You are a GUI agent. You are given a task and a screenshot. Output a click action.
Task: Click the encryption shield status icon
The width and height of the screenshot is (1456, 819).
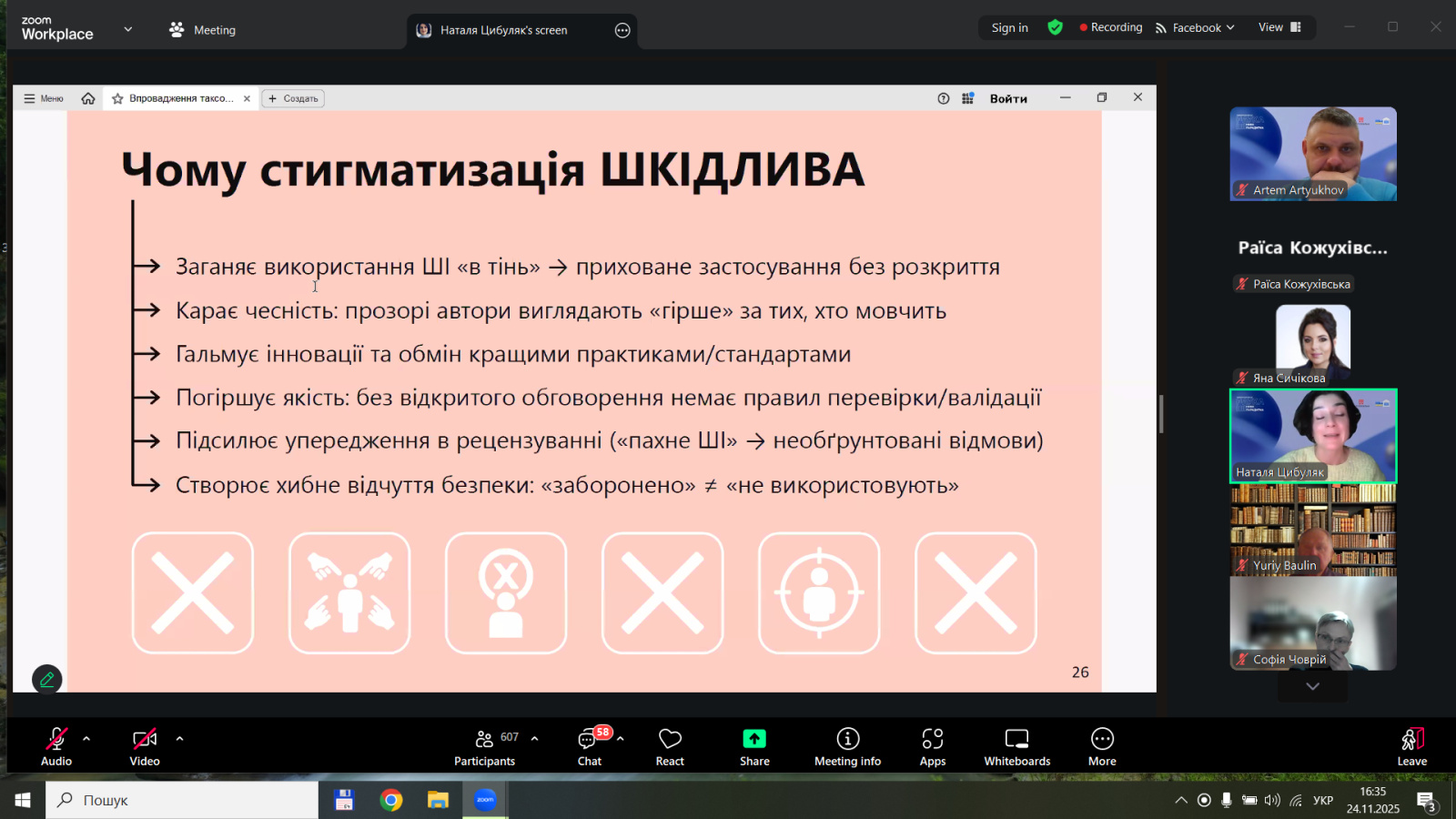point(1055,27)
